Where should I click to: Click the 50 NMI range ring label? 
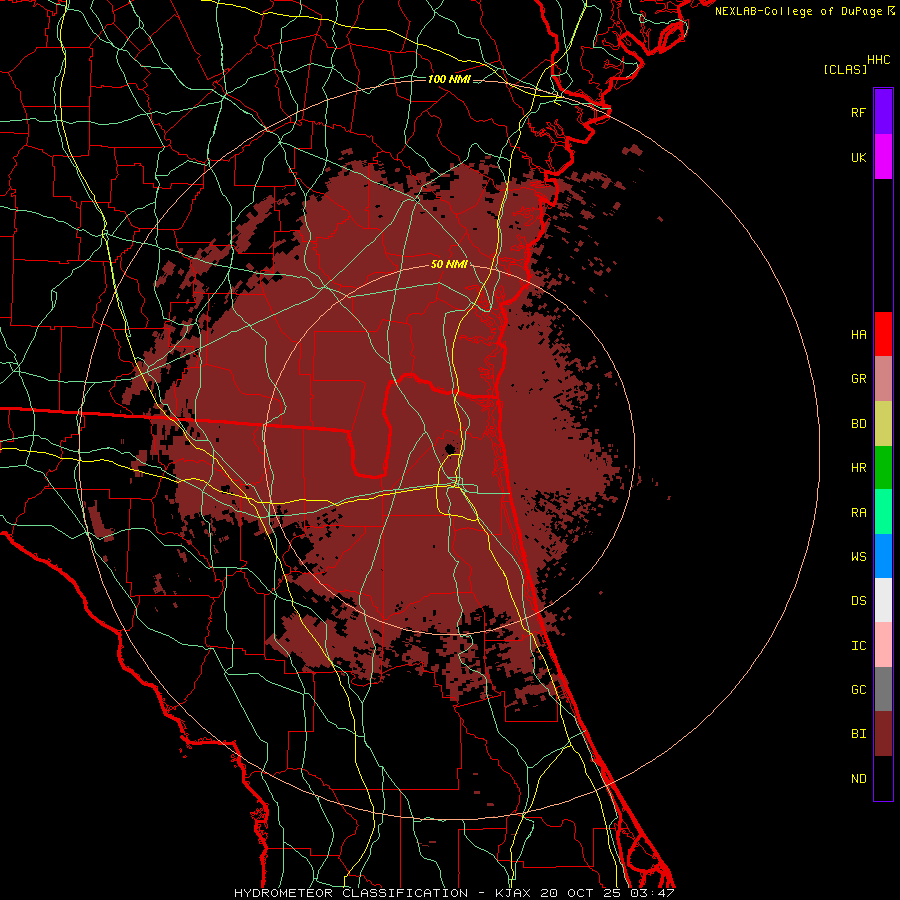click(x=449, y=265)
